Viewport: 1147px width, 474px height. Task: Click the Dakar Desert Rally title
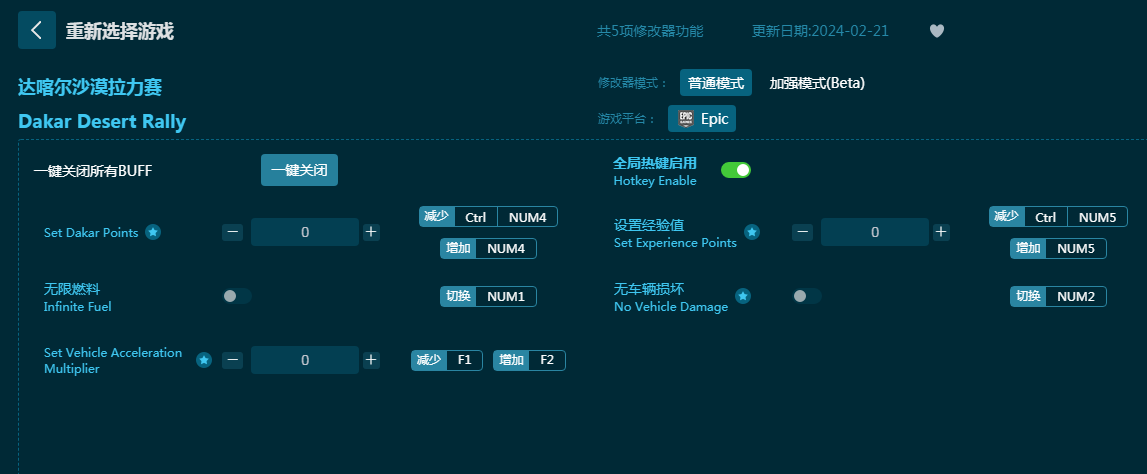coord(102,121)
